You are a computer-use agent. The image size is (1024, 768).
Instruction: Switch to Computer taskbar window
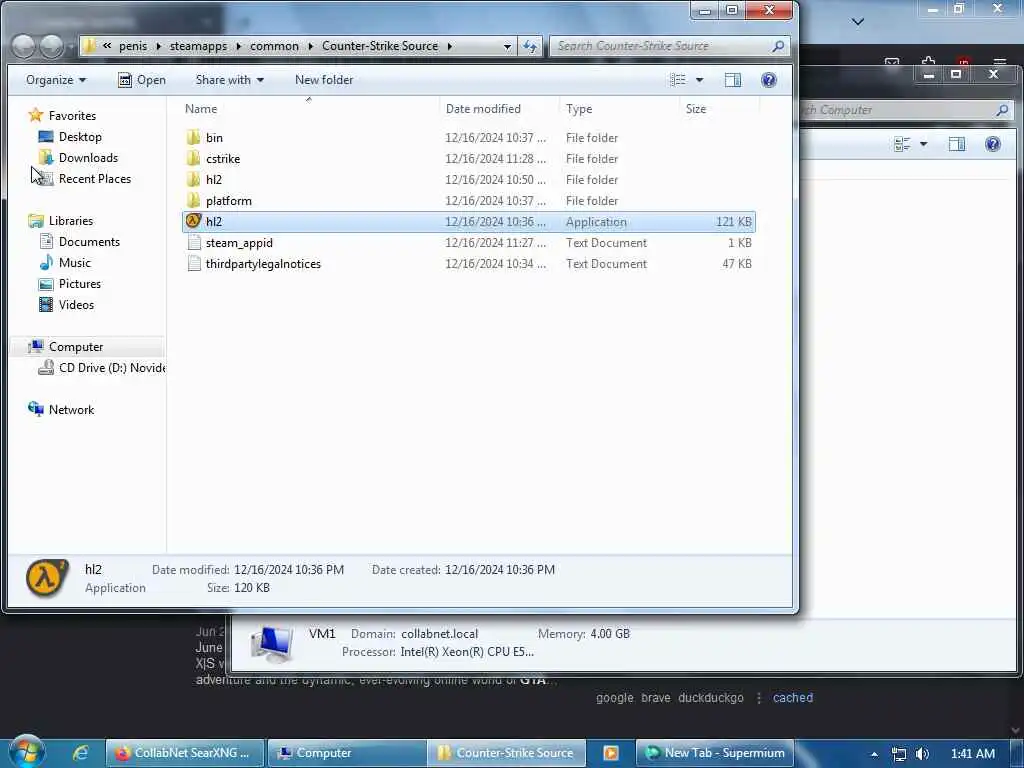point(347,753)
